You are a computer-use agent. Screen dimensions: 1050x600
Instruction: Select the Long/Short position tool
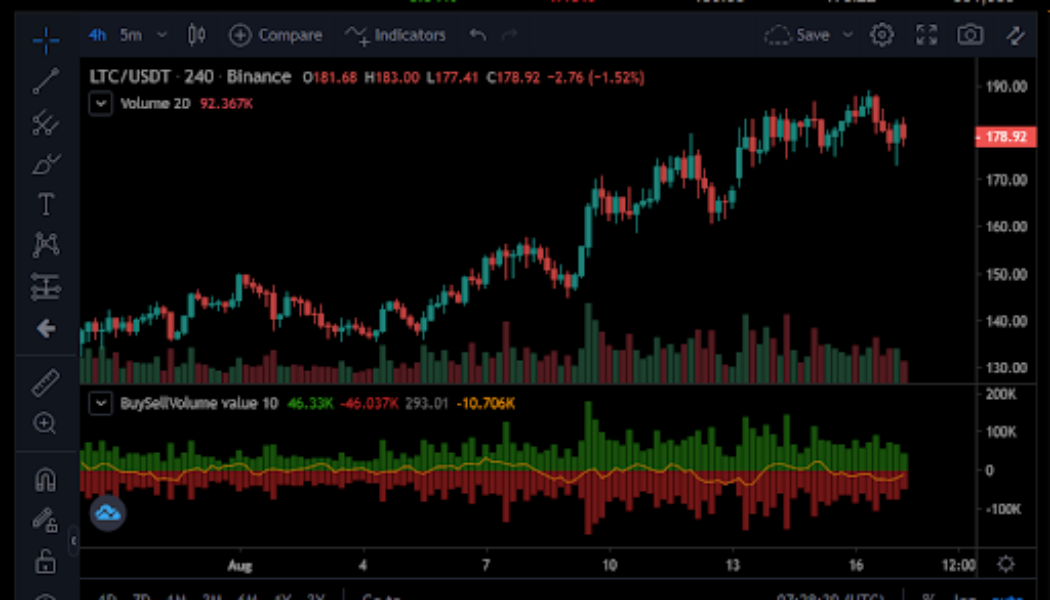point(44,287)
